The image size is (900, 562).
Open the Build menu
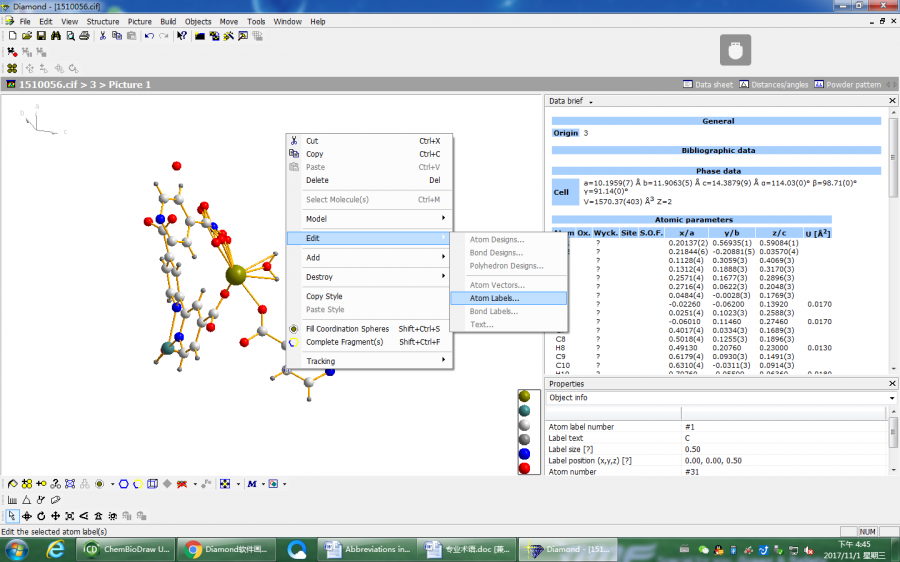[168, 21]
